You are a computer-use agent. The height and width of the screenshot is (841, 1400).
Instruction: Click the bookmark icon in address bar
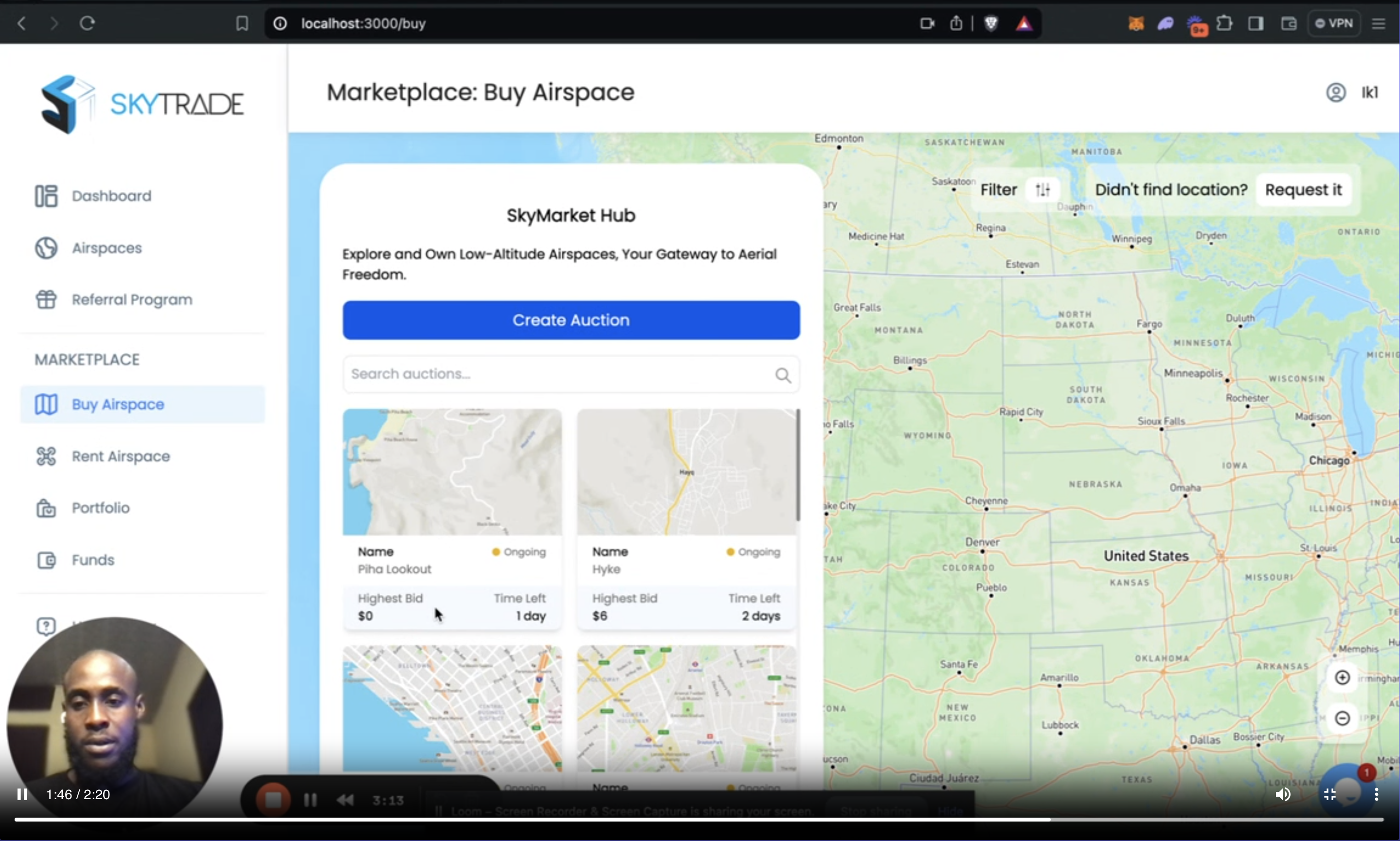[x=242, y=23]
